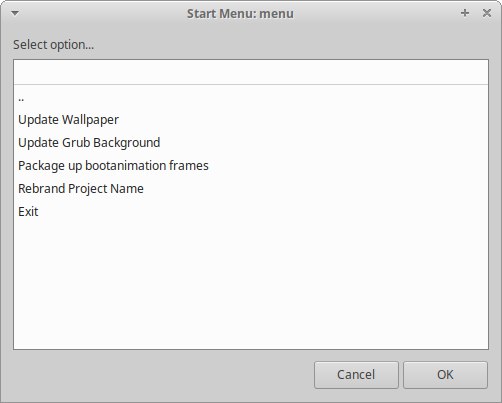The height and width of the screenshot is (403, 502).
Task: Choose Update Grub Background
Action: (251, 143)
